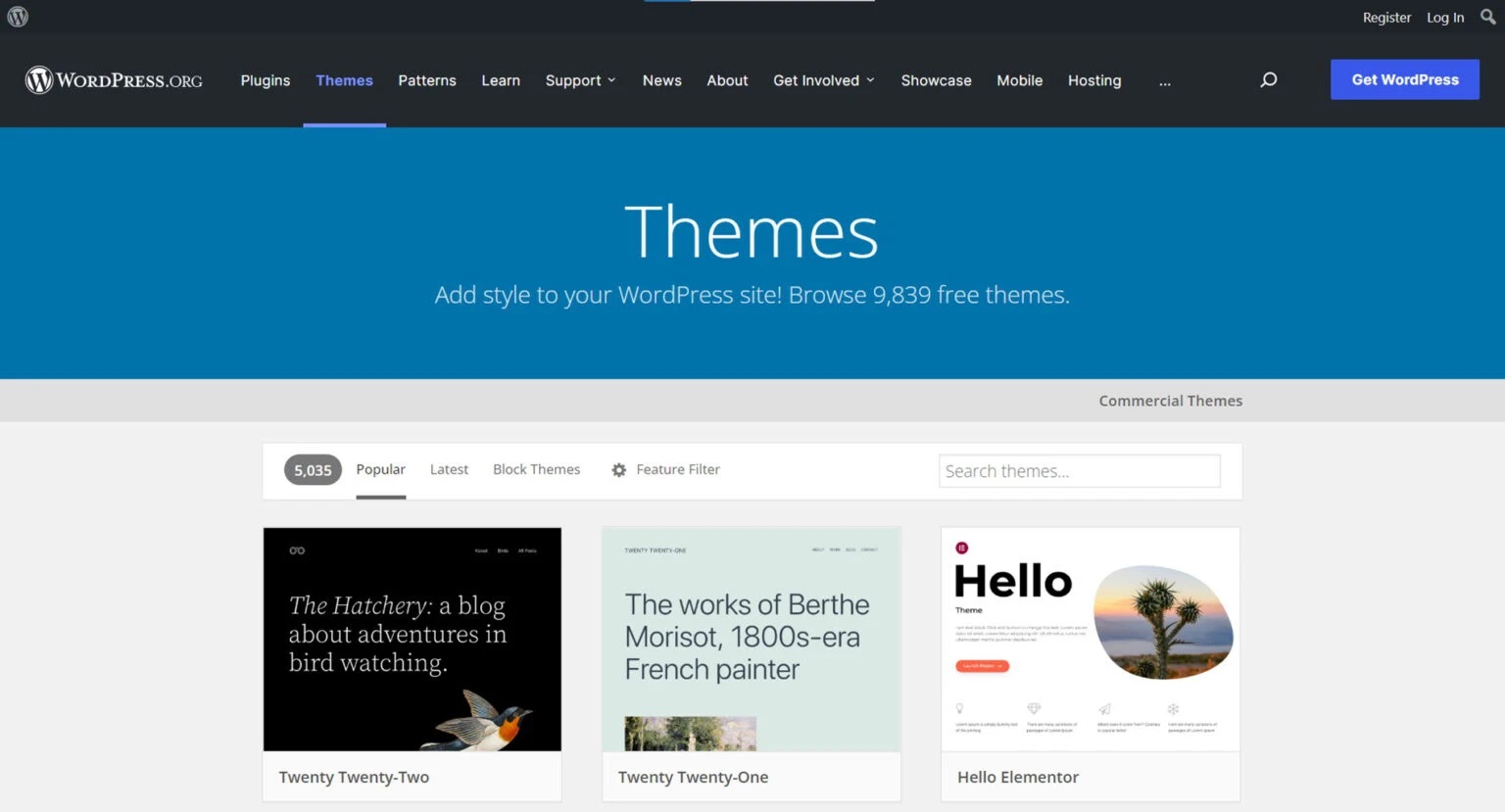Open search using the magnifier in the navigation
Image resolution: width=1505 pixels, height=812 pixels.
(1268, 79)
